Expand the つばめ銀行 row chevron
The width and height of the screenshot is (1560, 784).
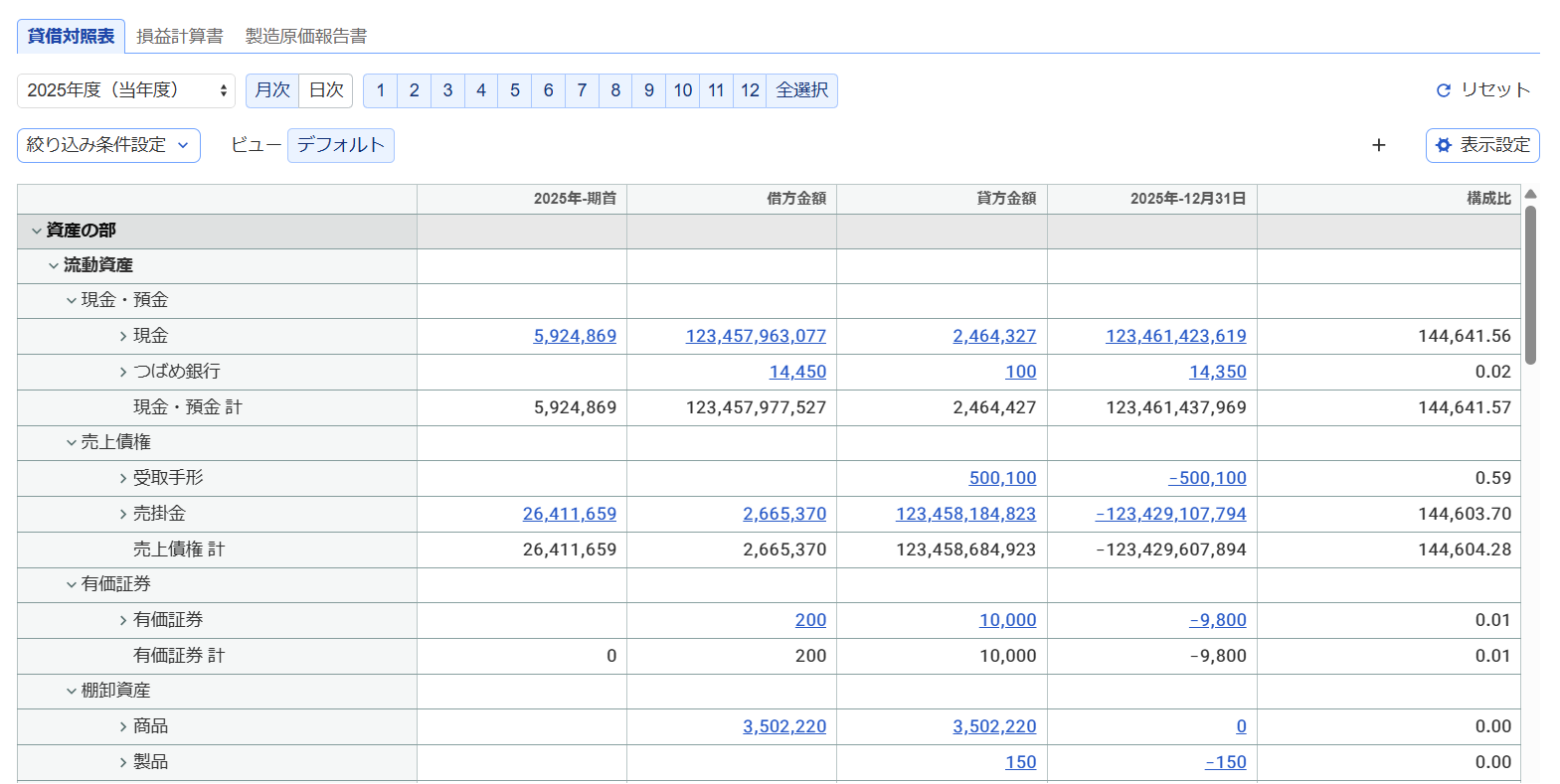coord(123,373)
